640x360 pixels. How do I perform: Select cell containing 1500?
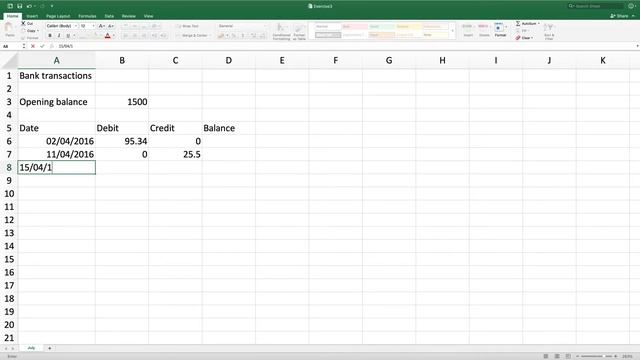point(122,102)
